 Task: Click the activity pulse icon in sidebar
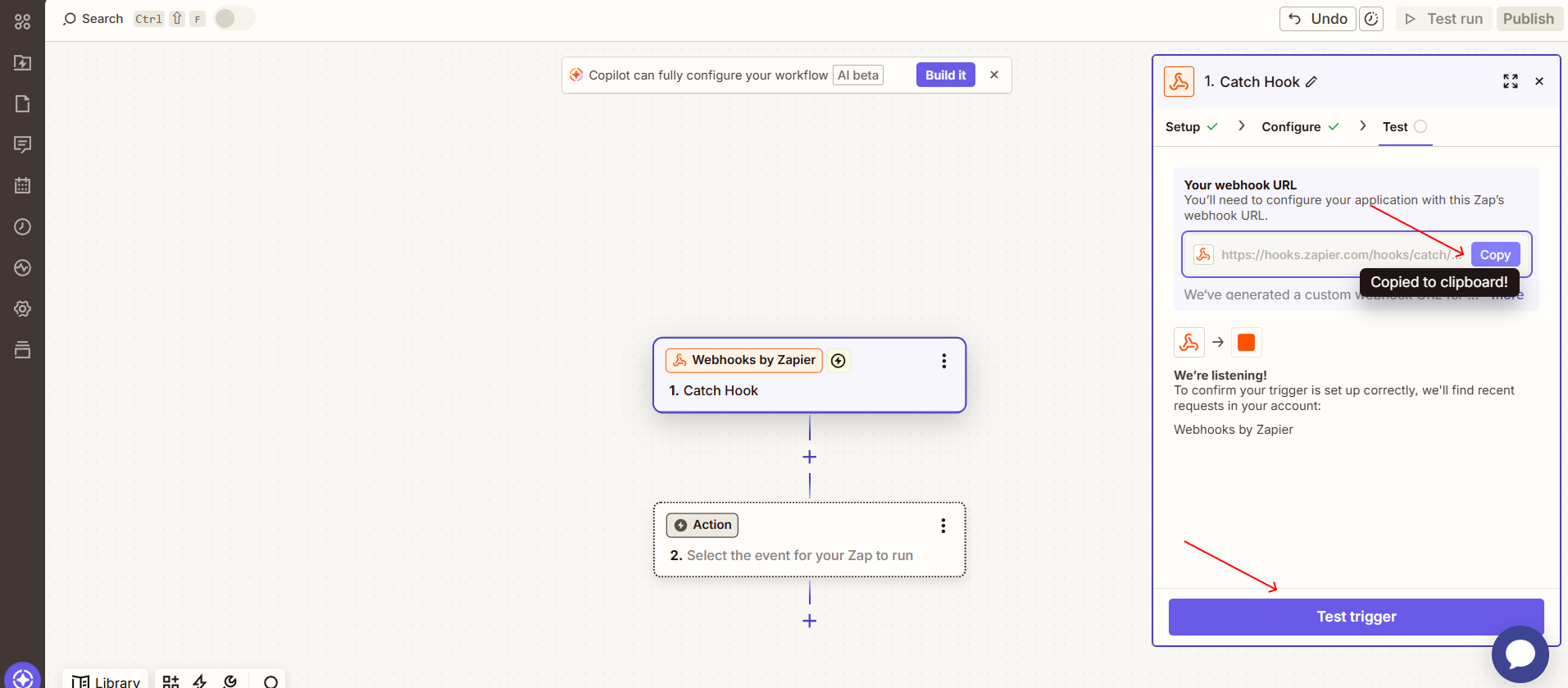tap(22, 268)
